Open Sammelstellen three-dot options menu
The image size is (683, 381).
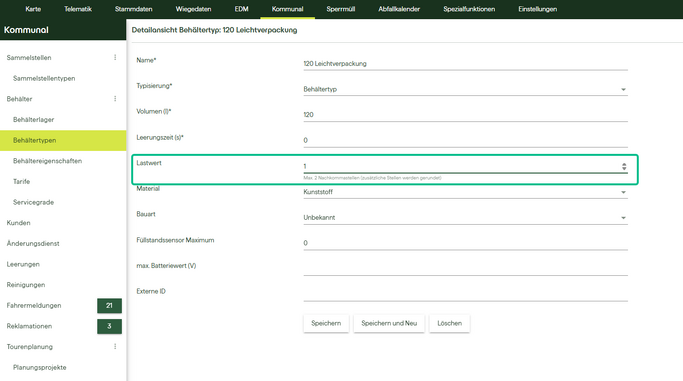tap(115, 57)
